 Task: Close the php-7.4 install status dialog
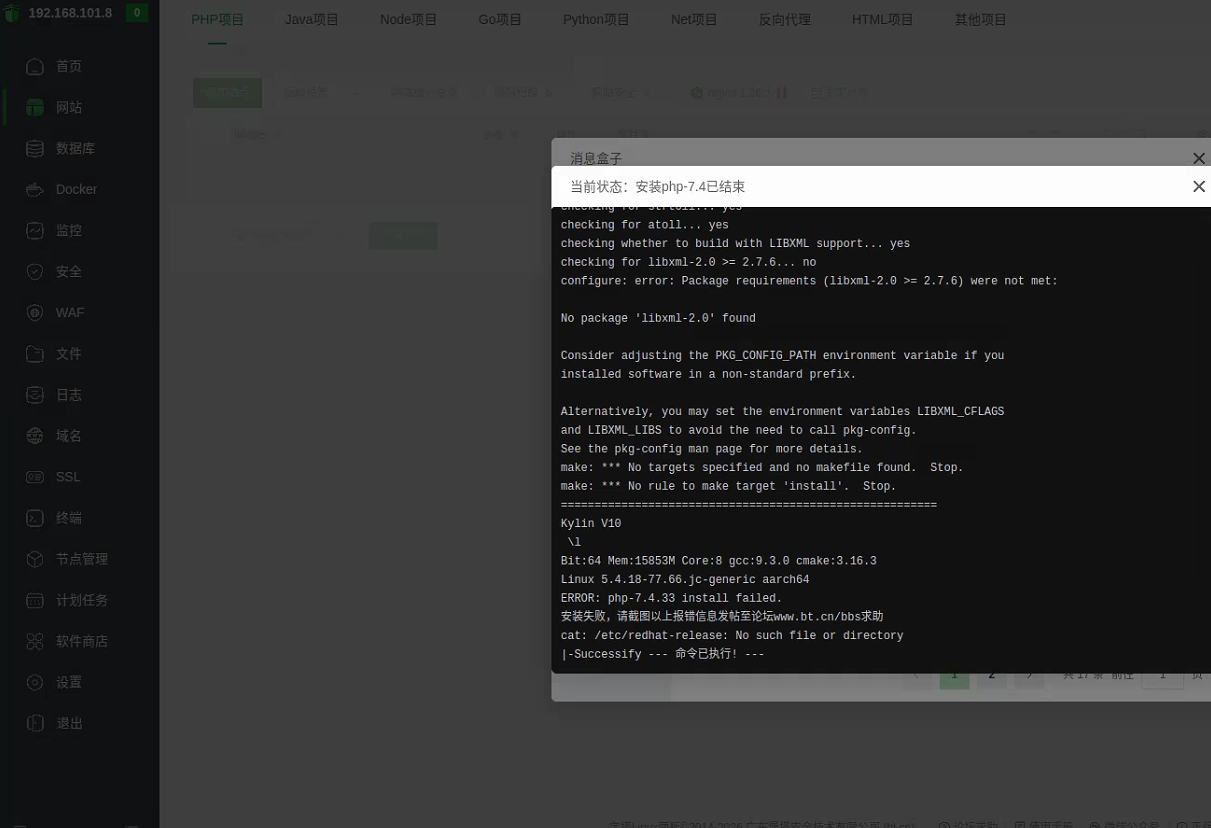(1199, 187)
